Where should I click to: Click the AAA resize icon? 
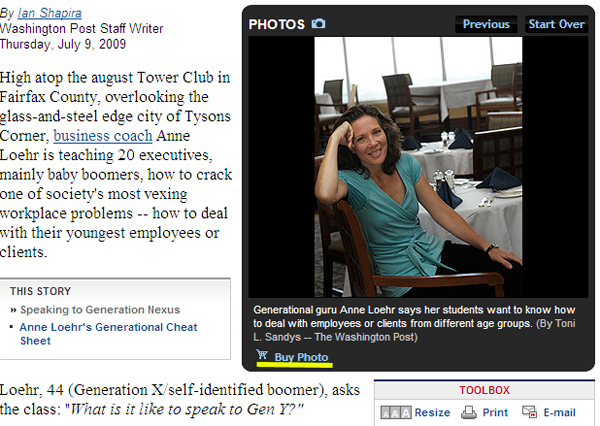[396, 413]
